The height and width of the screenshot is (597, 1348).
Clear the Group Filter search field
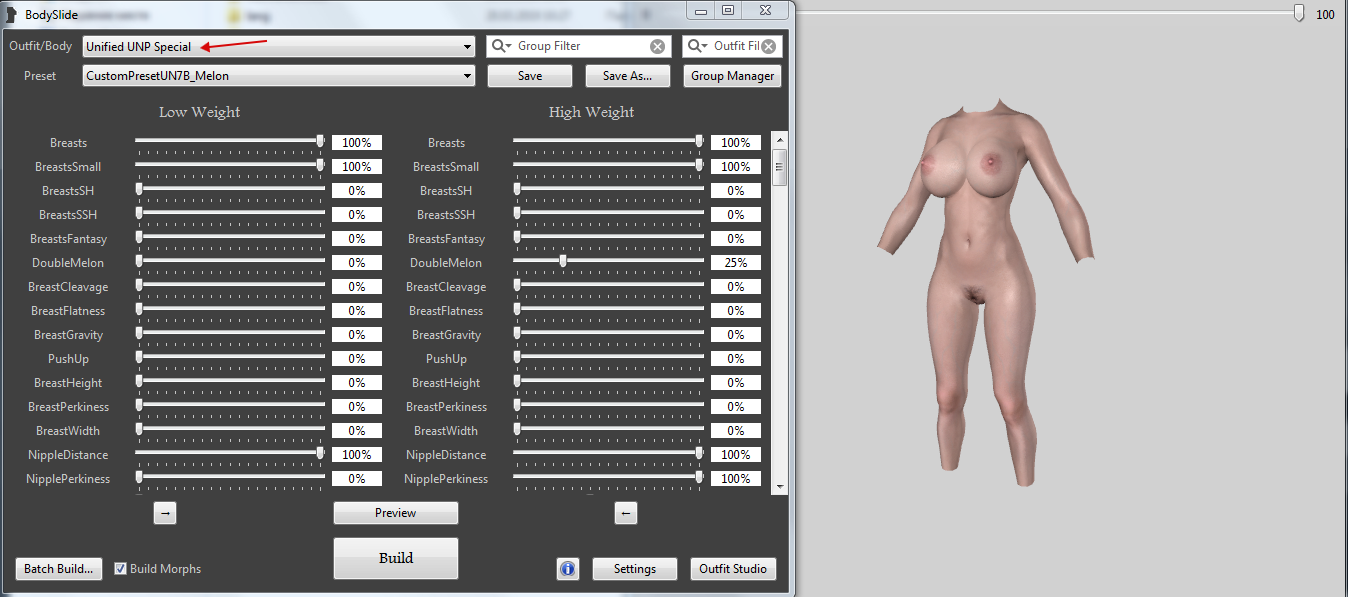coord(657,46)
